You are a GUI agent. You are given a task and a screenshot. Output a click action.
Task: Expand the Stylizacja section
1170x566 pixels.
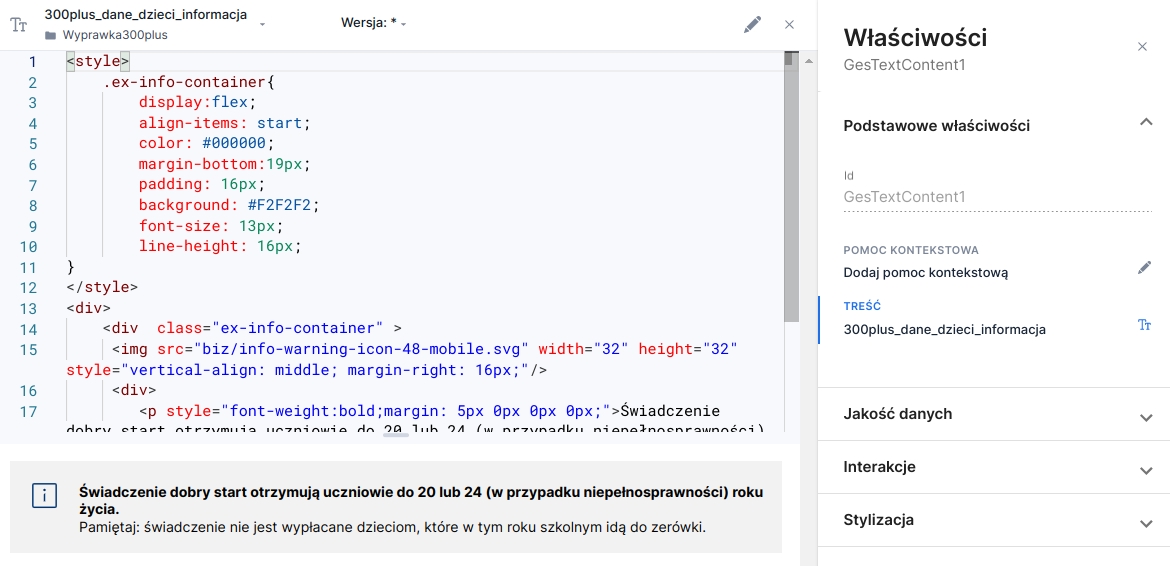coord(1146,522)
